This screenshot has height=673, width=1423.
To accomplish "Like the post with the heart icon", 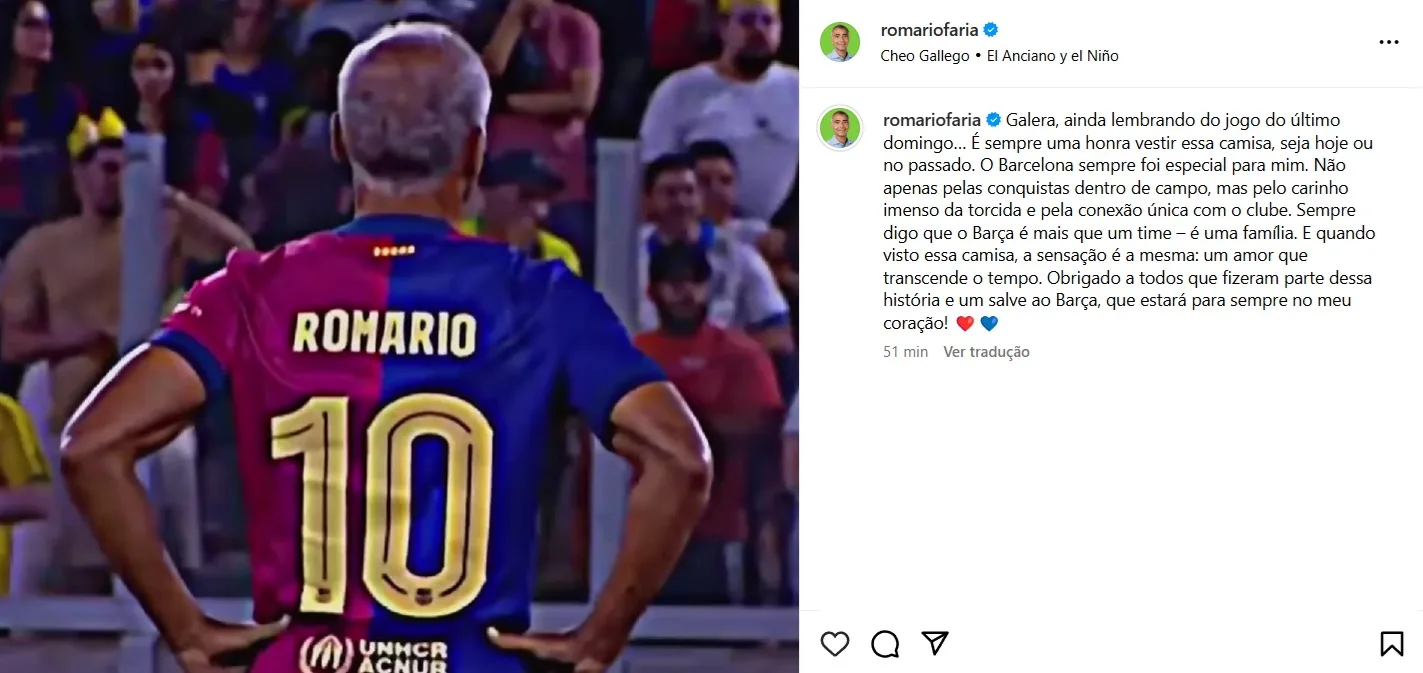I will [x=835, y=644].
